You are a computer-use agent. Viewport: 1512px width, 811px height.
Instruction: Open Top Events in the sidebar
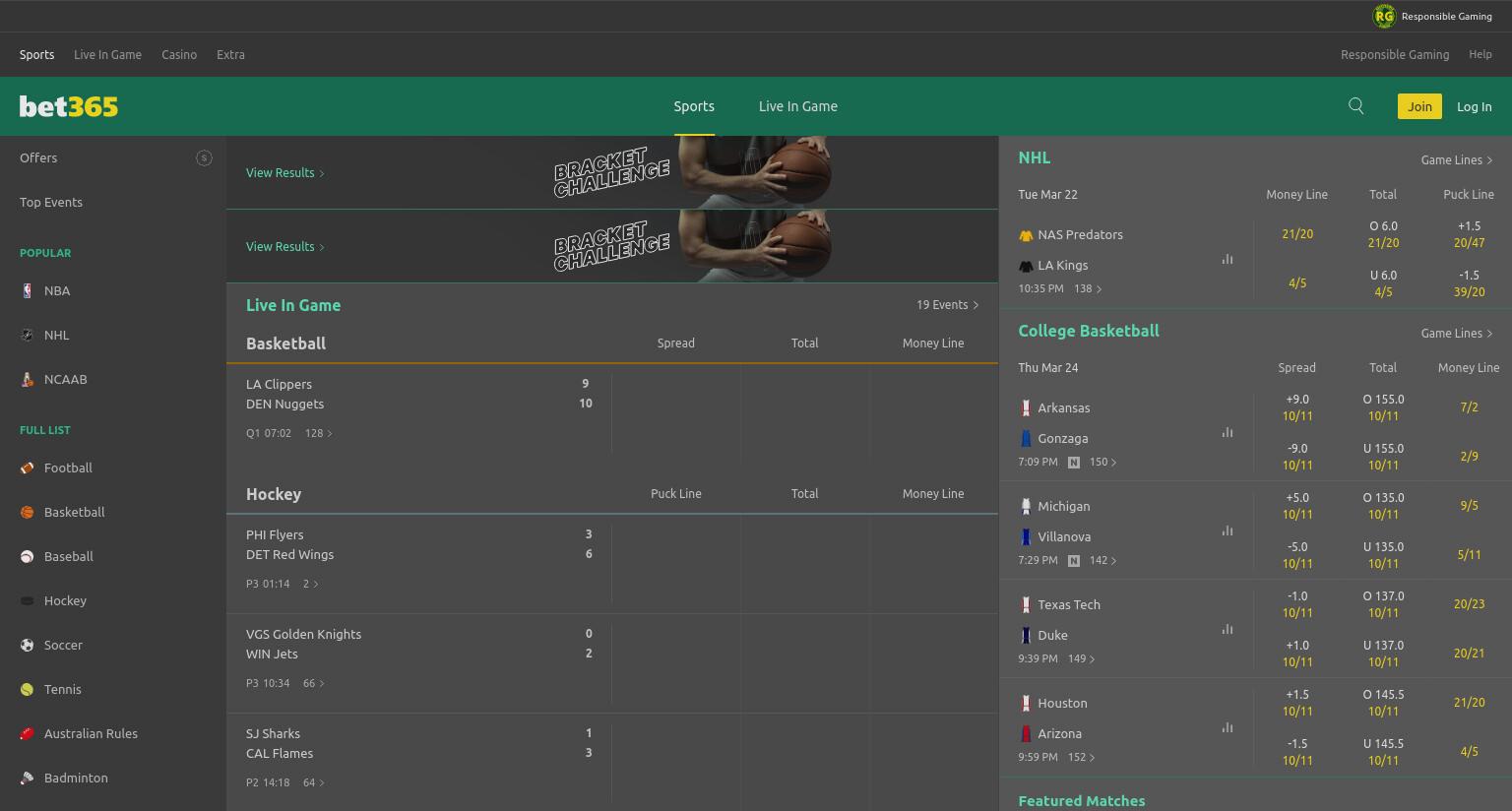pyautogui.click(x=51, y=202)
